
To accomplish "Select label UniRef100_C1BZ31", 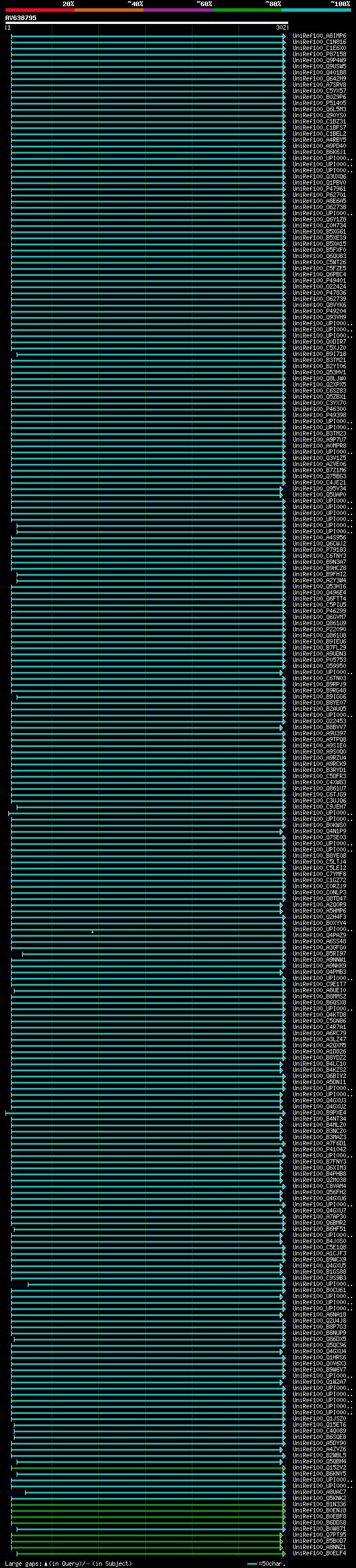I will (x=319, y=122).
